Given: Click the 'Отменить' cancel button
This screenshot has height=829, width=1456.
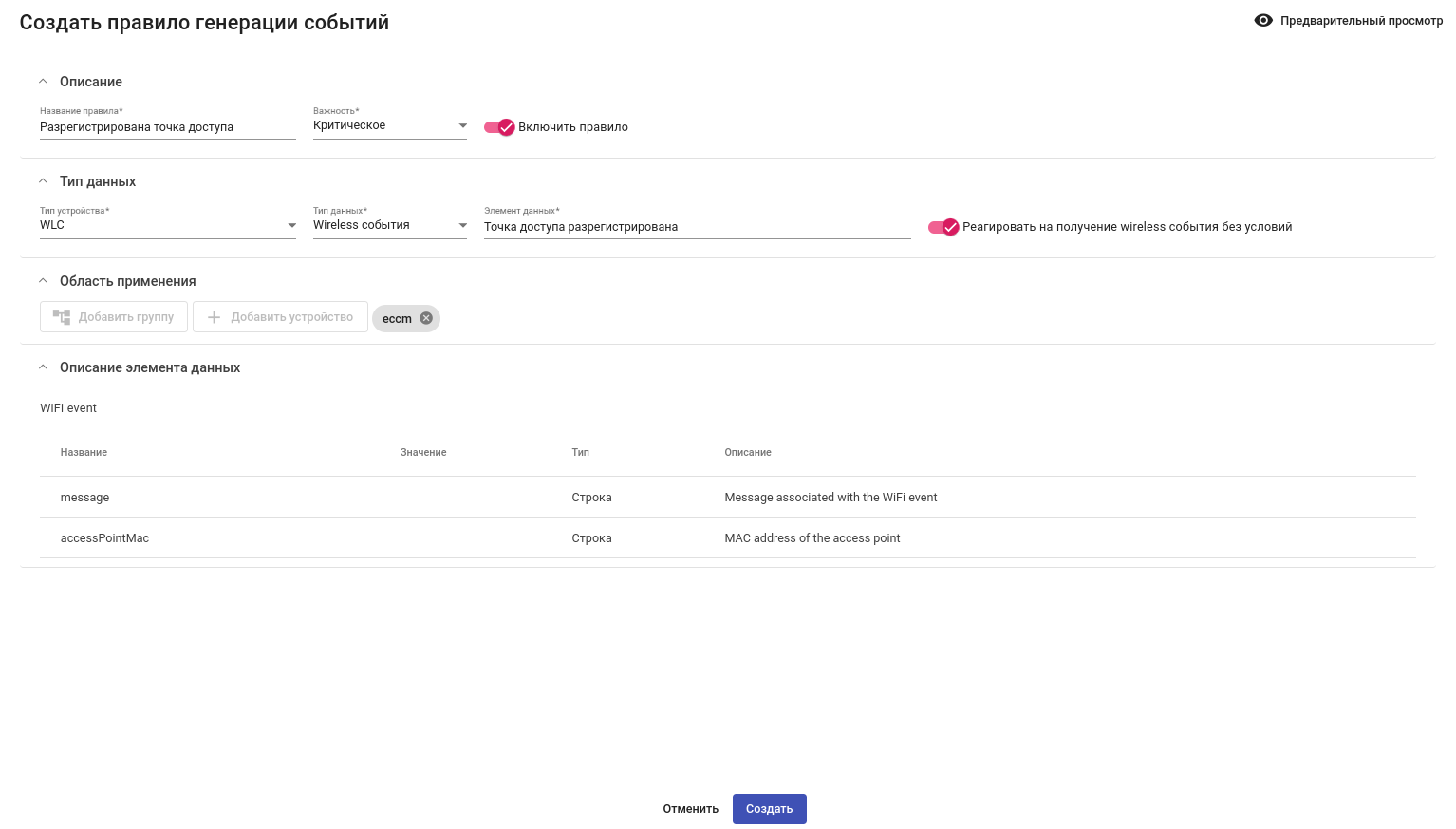Looking at the screenshot, I should coord(690,809).
